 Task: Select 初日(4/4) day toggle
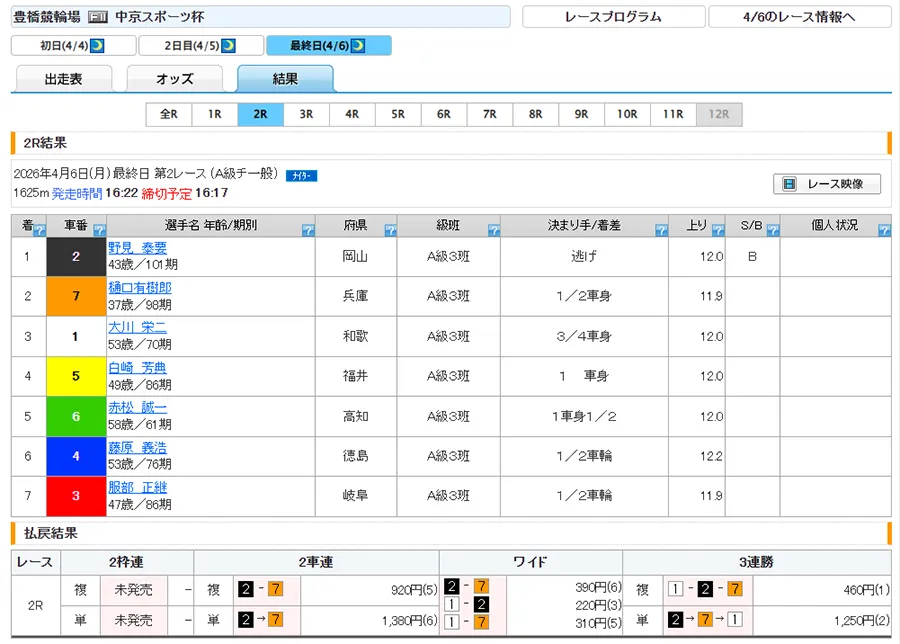[72, 46]
